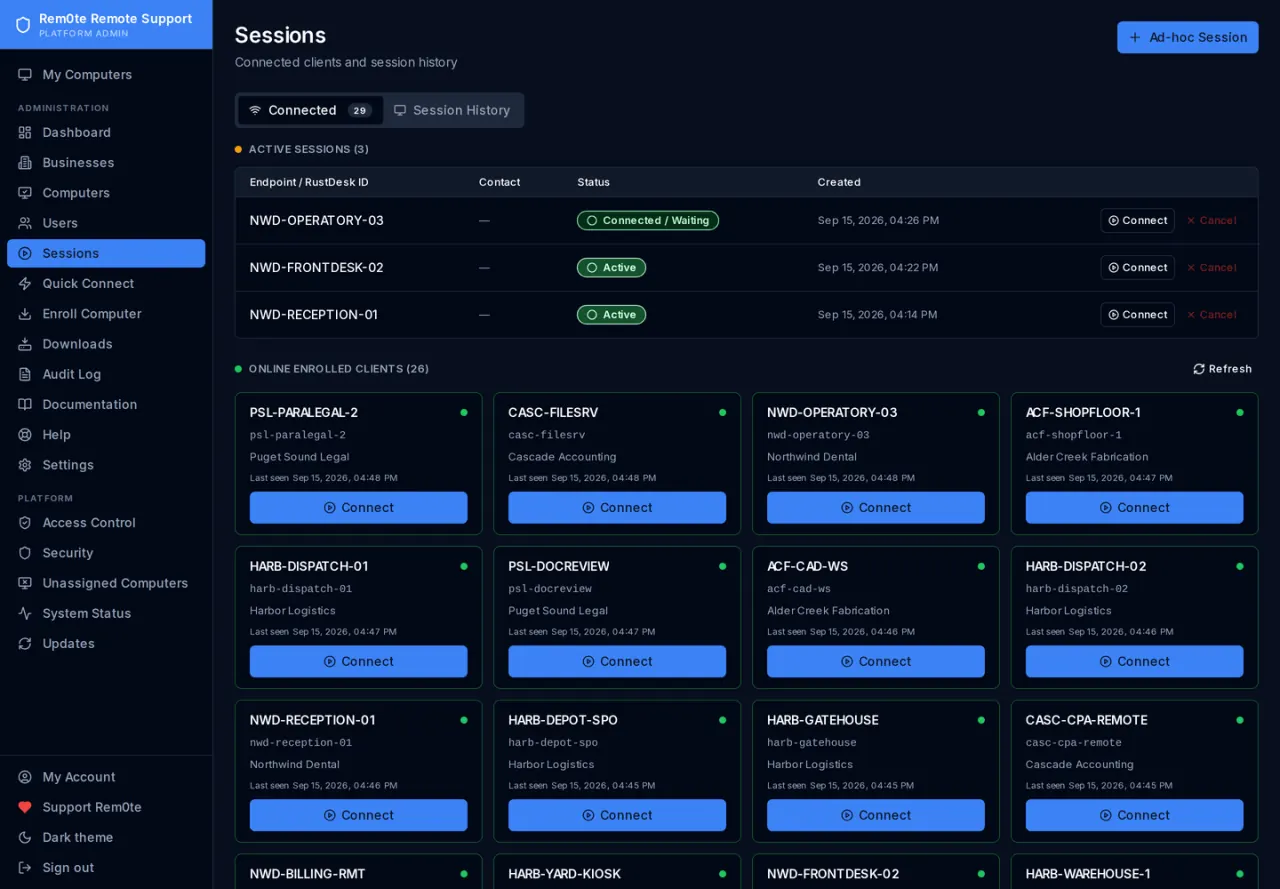This screenshot has height=889, width=1280.
Task: Connect to the ACF-CAD-WS client
Action: tap(876, 661)
